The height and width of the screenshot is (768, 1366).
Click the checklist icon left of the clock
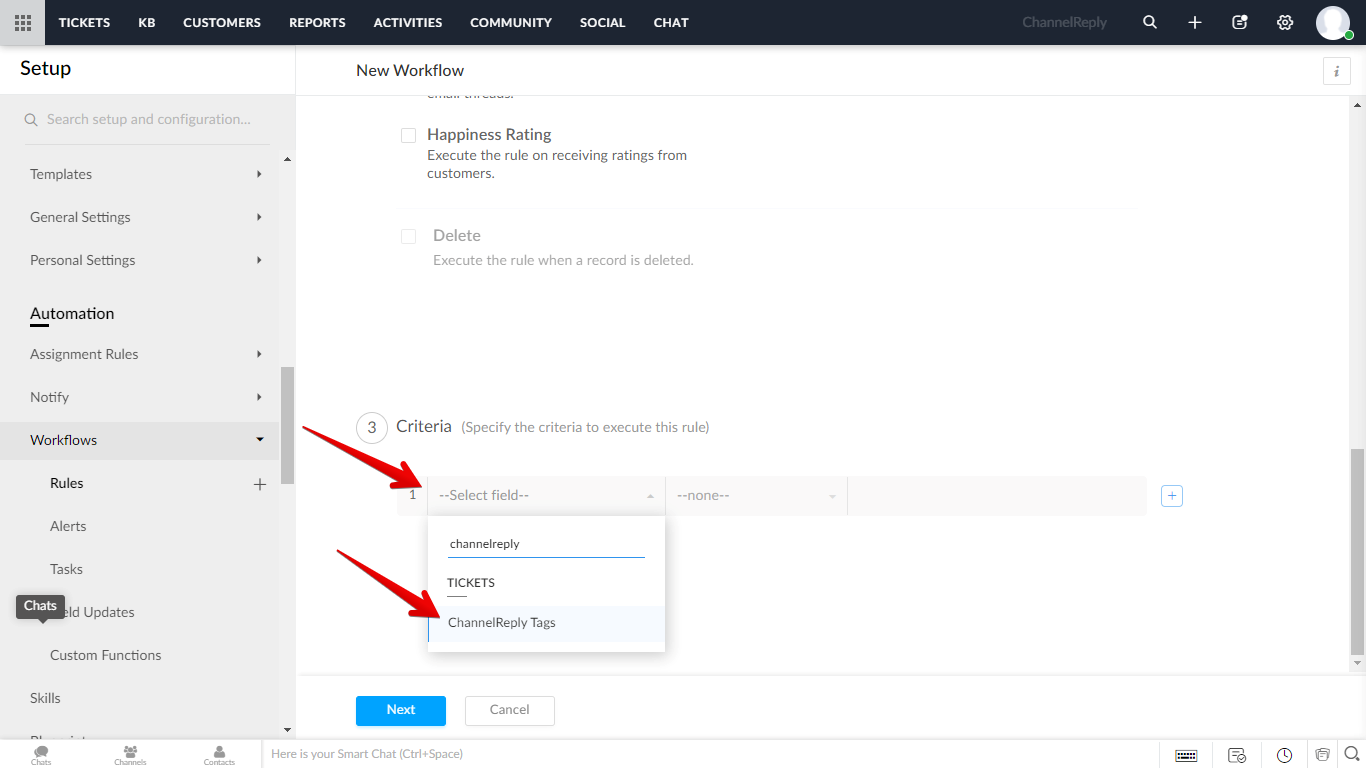click(x=1237, y=755)
